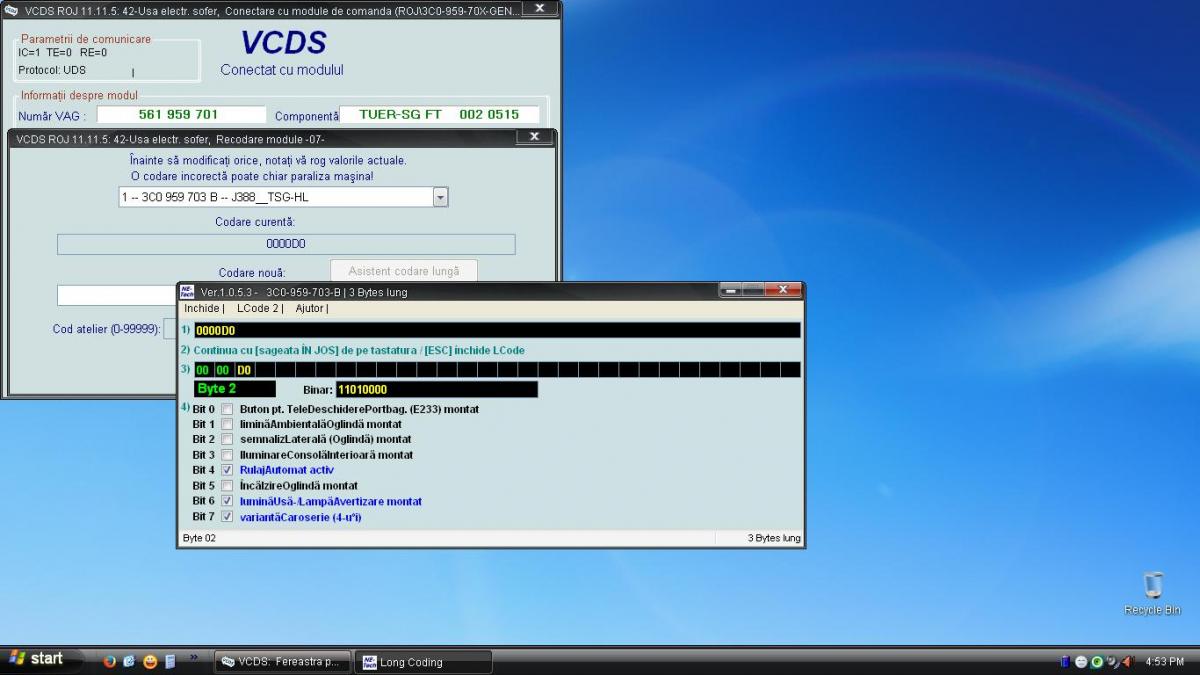The image size is (1200, 675).
Task: Open the Ajutor help menu
Action: (x=311, y=308)
